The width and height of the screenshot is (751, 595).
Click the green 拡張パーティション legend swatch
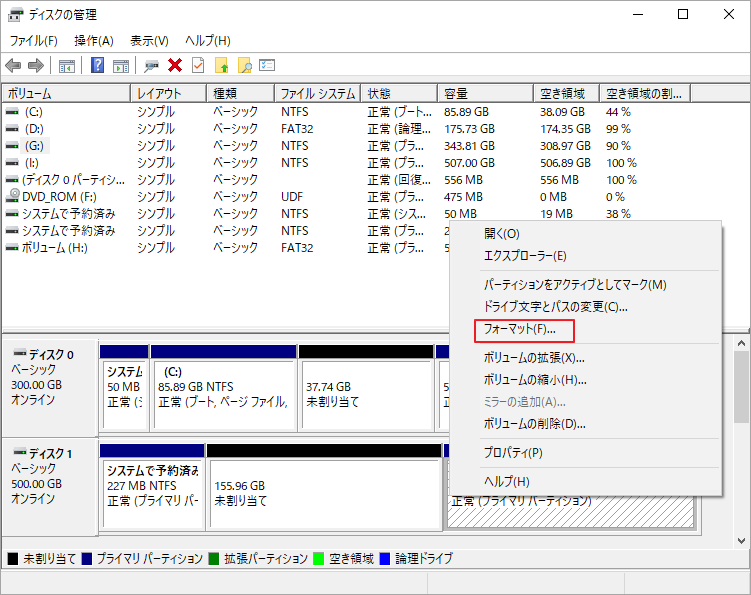pyautogui.click(x=214, y=559)
